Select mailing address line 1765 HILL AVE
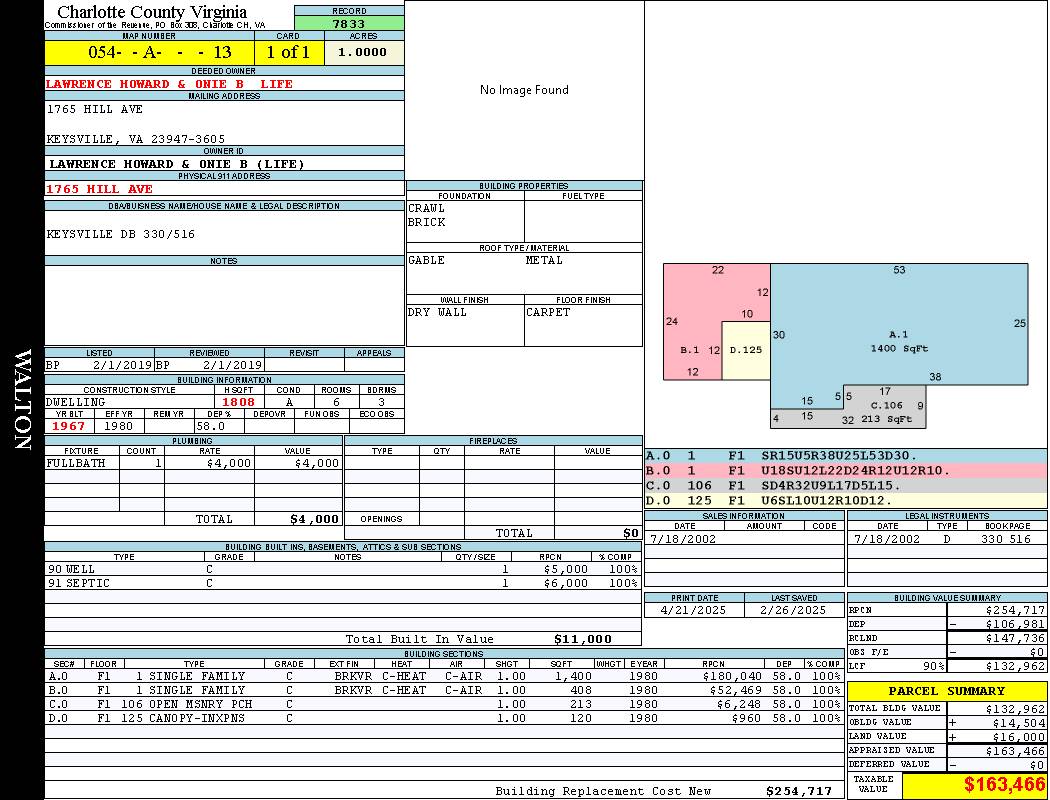The image size is (1050, 800). tap(94, 109)
